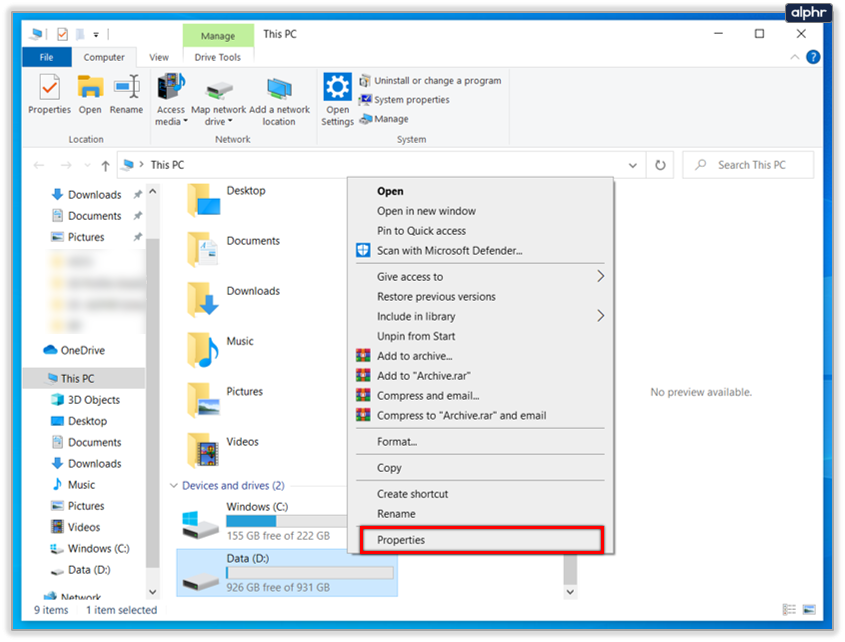Image resolution: width=845 pixels, height=642 pixels.
Task: Open the Access media ribbon menu
Action: 171,100
